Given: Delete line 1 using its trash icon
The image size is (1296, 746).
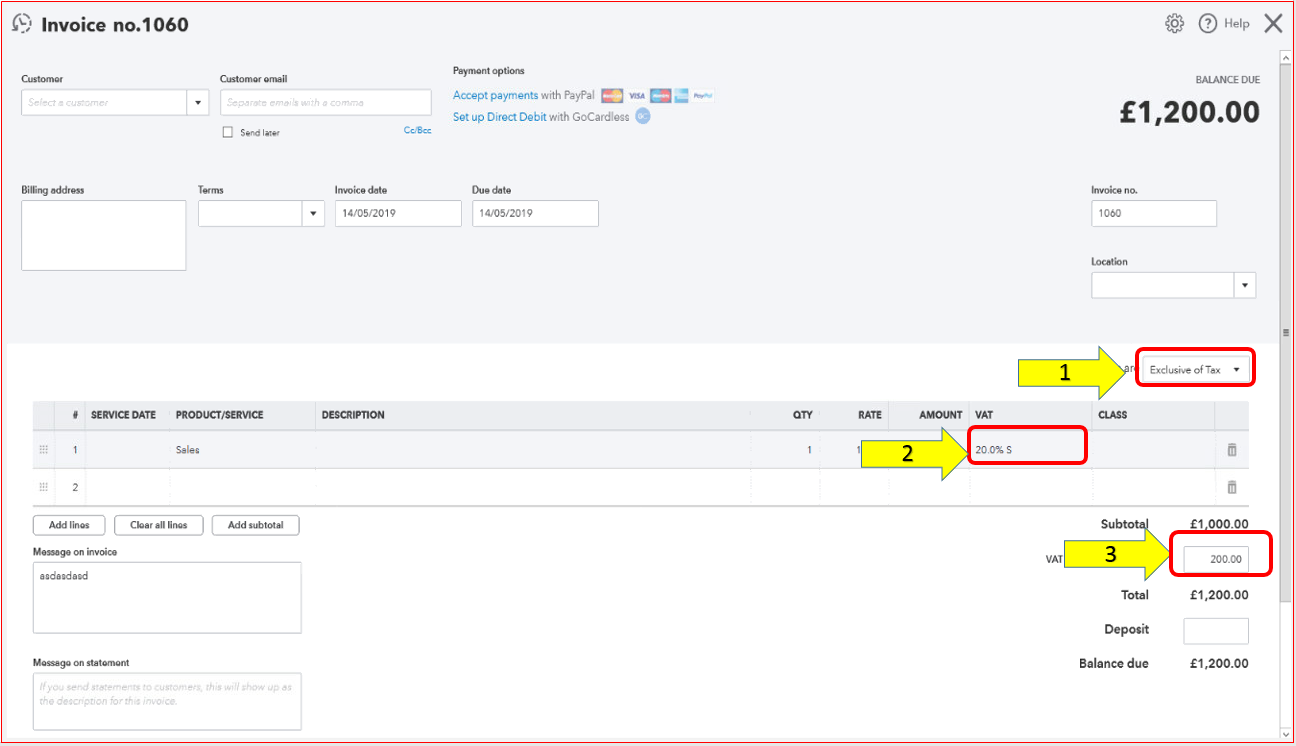Looking at the screenshot, I should coord(1231,449).
